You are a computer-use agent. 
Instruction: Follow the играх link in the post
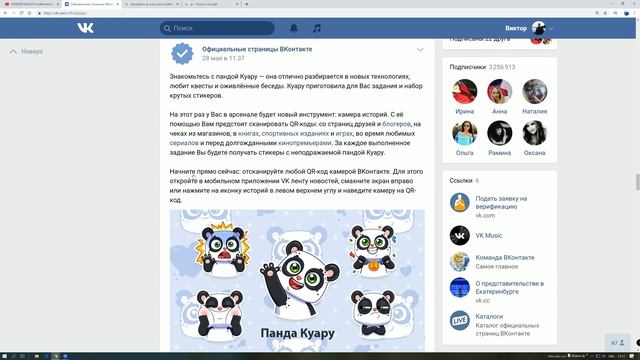[x=344, y=133]
